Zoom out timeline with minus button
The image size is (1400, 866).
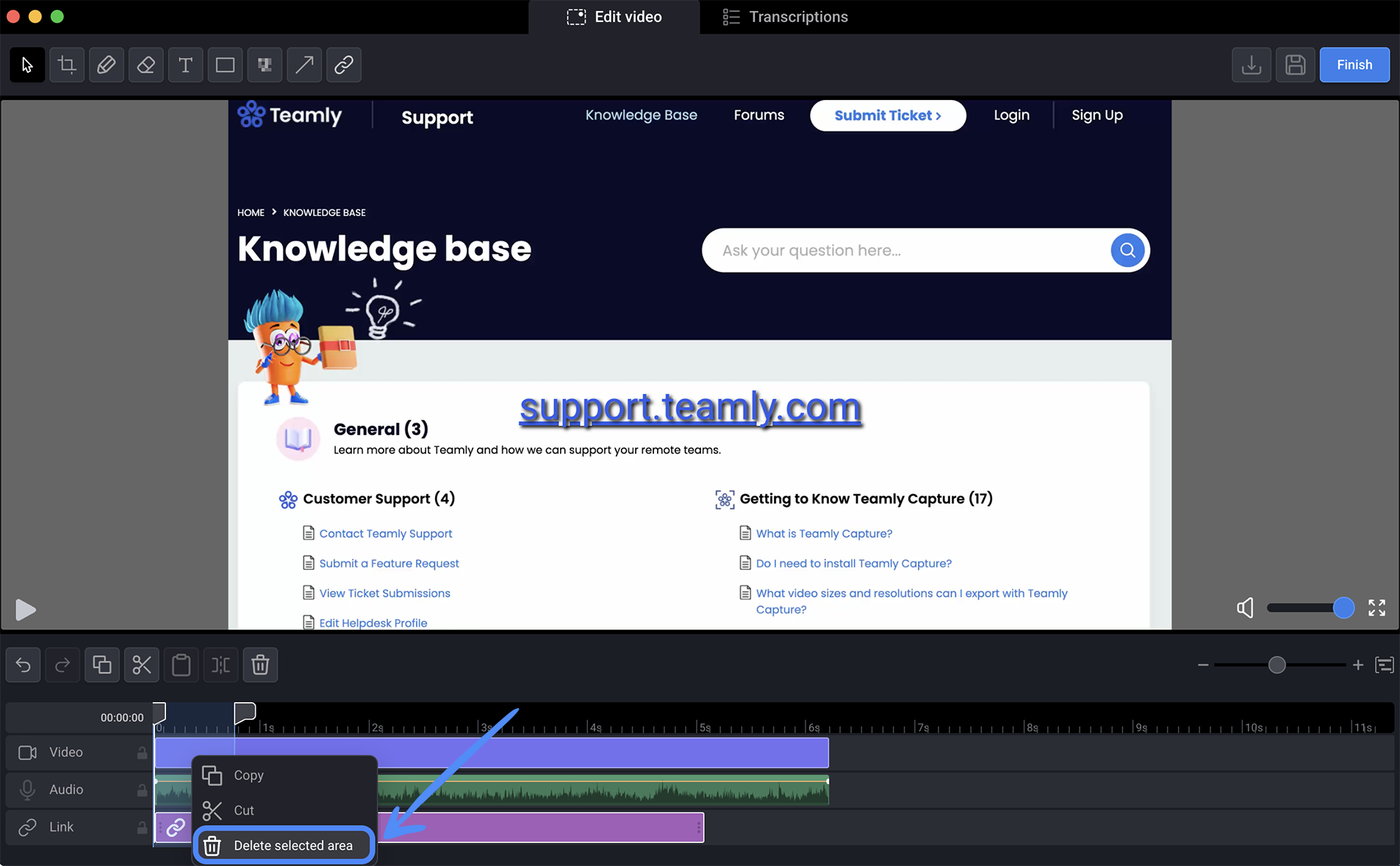1203,665
